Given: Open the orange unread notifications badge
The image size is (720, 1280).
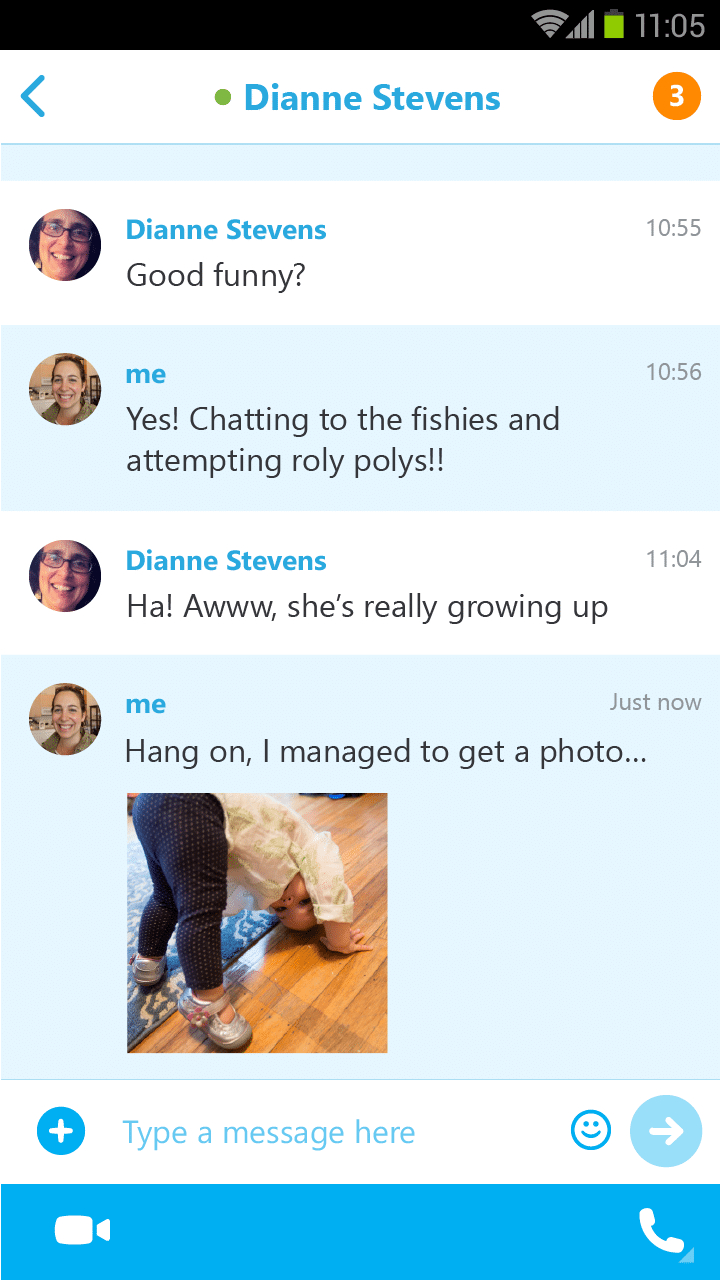Looking at the screenshot, I should (x=676, y=97).
